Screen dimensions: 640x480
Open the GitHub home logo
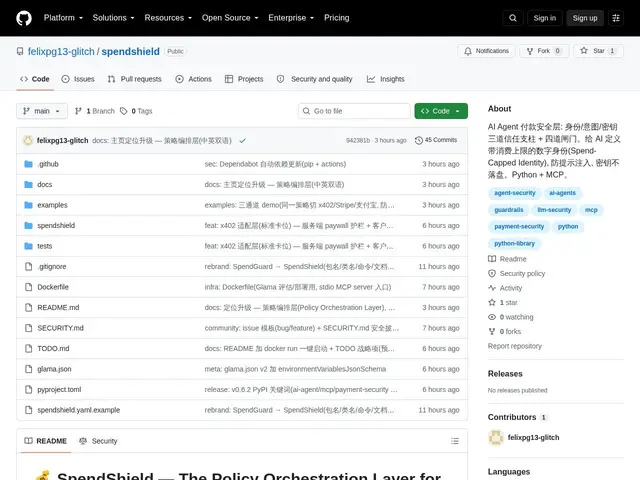coord(24,18)
